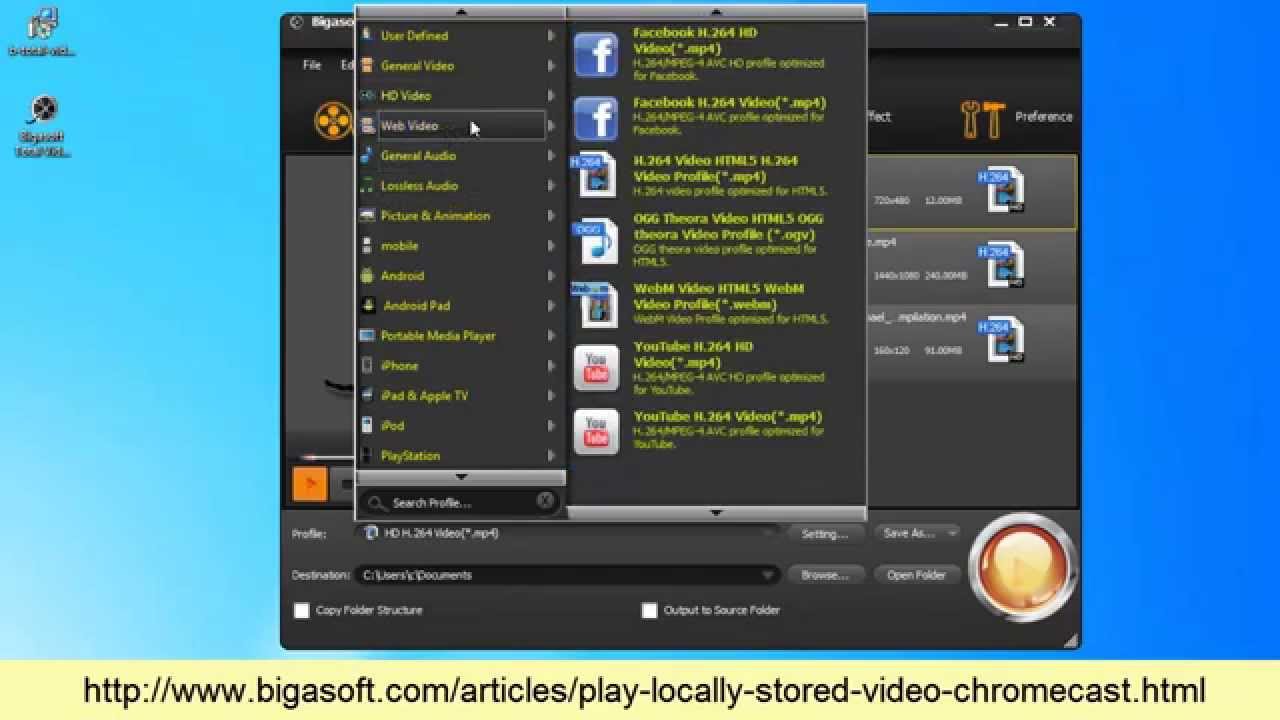Click the Preference tools icon
Viewport: 1280px width, 720px height.
click(x=981, y=118)
